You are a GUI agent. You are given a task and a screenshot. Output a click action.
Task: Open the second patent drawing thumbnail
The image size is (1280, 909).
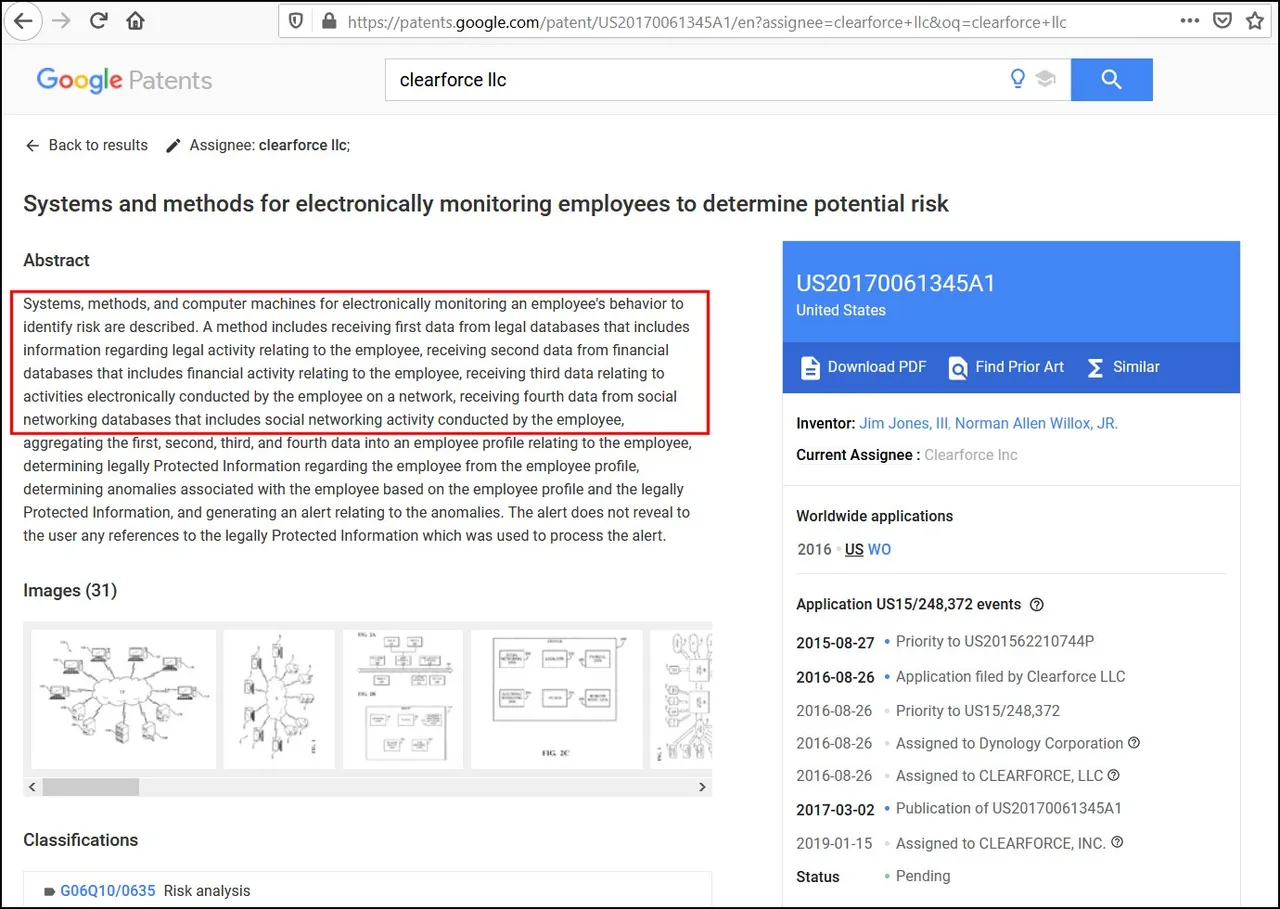coord(279,698)
